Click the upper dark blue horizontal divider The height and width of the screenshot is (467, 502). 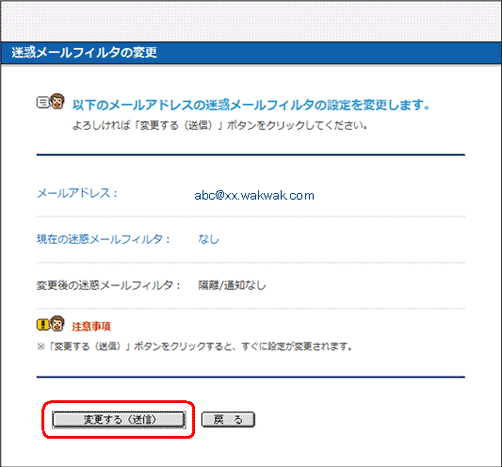coord(251,155)
